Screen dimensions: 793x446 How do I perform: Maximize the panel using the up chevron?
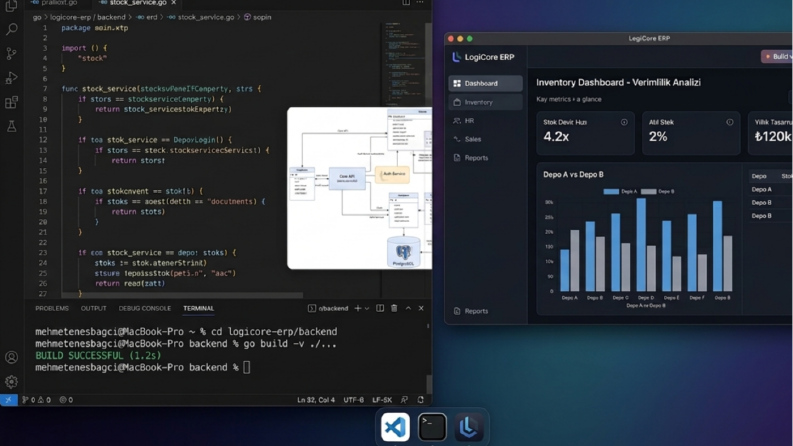pyautogui.click(x=408, y=308)
